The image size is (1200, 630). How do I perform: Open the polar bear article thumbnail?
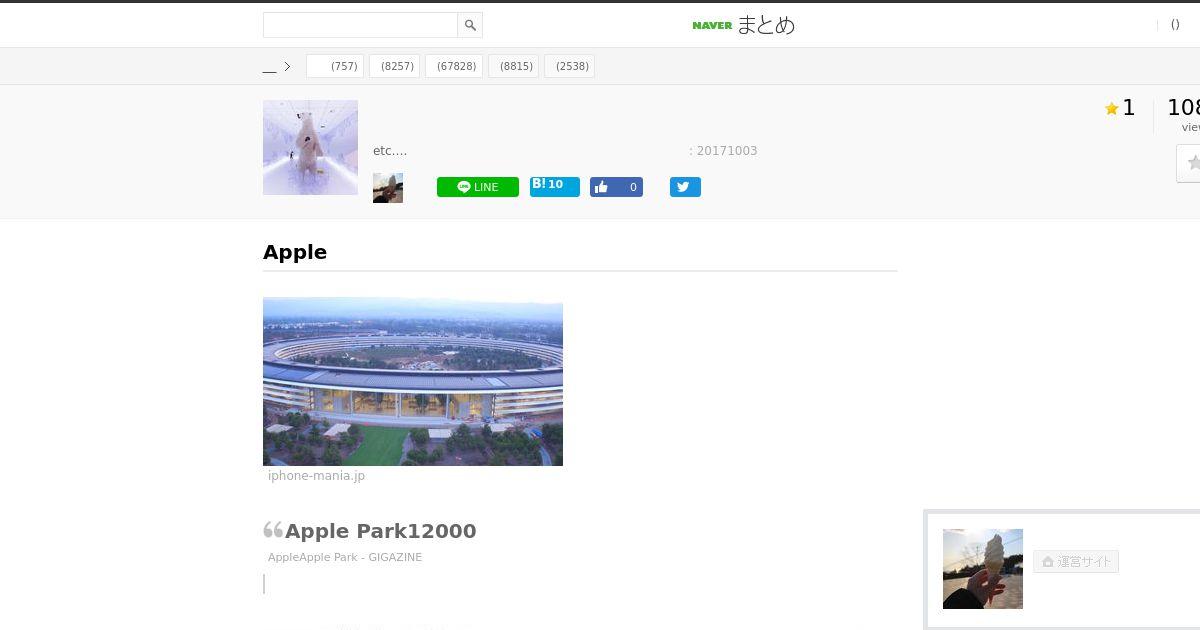[310, 147]
